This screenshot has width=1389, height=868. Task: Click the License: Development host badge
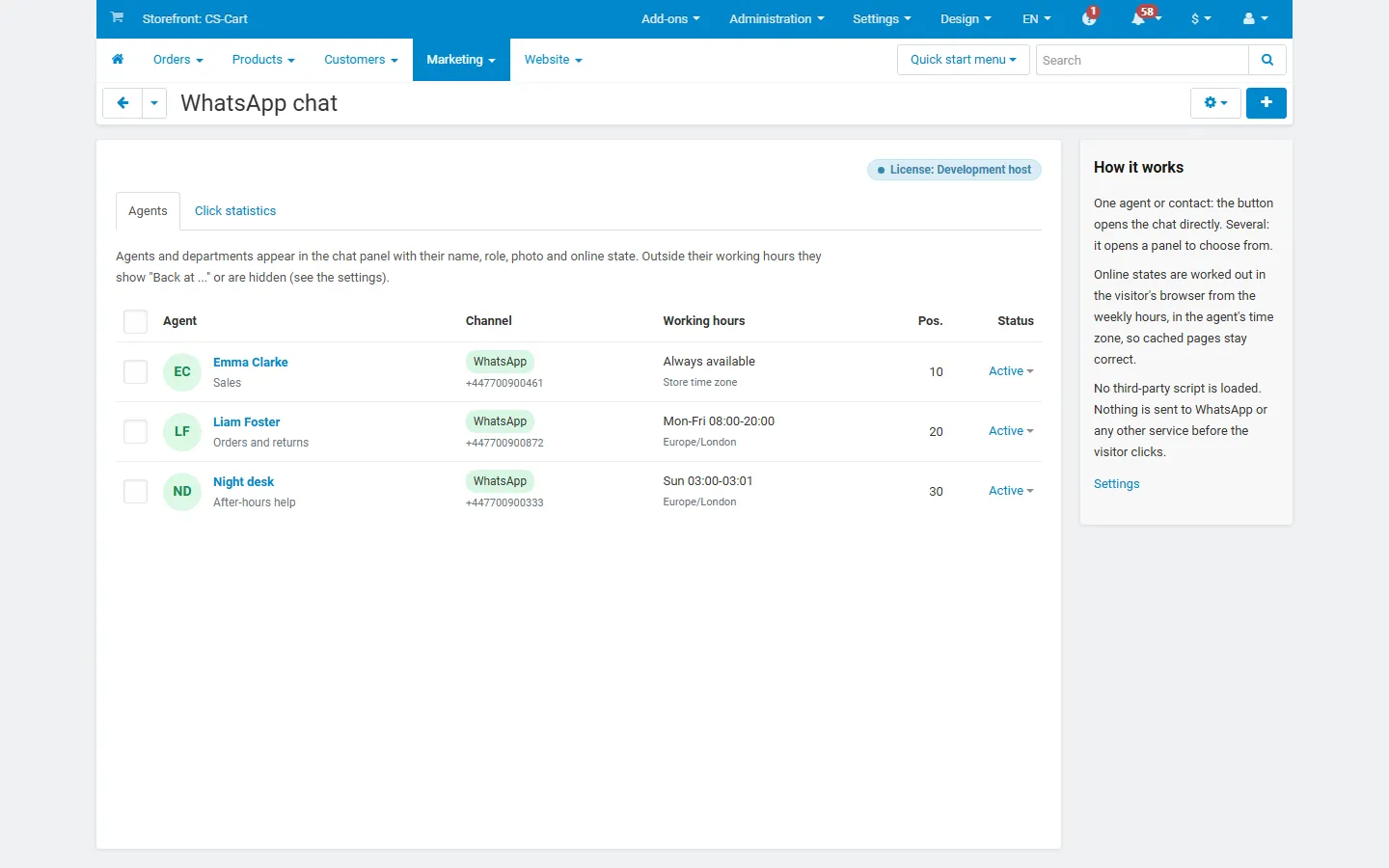pos(954,170)
